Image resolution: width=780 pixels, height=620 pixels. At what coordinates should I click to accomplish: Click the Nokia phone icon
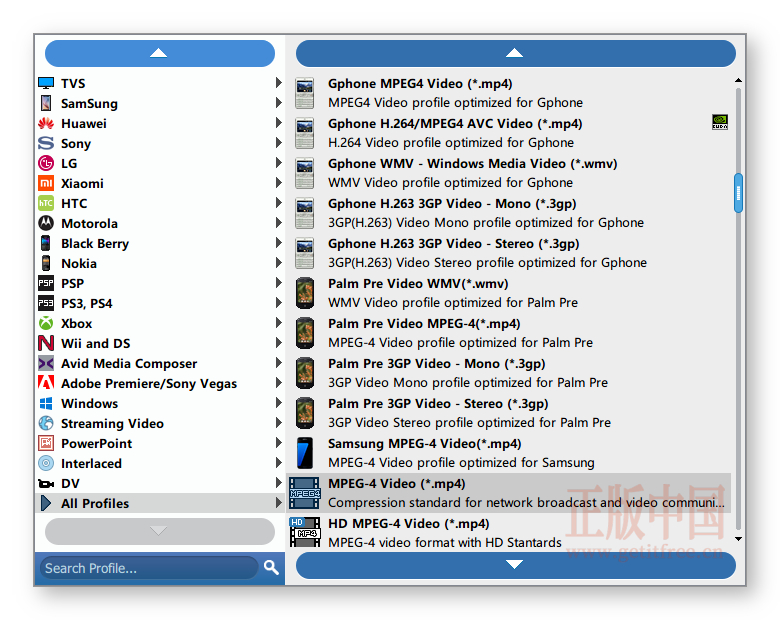[x=46, y=263]
